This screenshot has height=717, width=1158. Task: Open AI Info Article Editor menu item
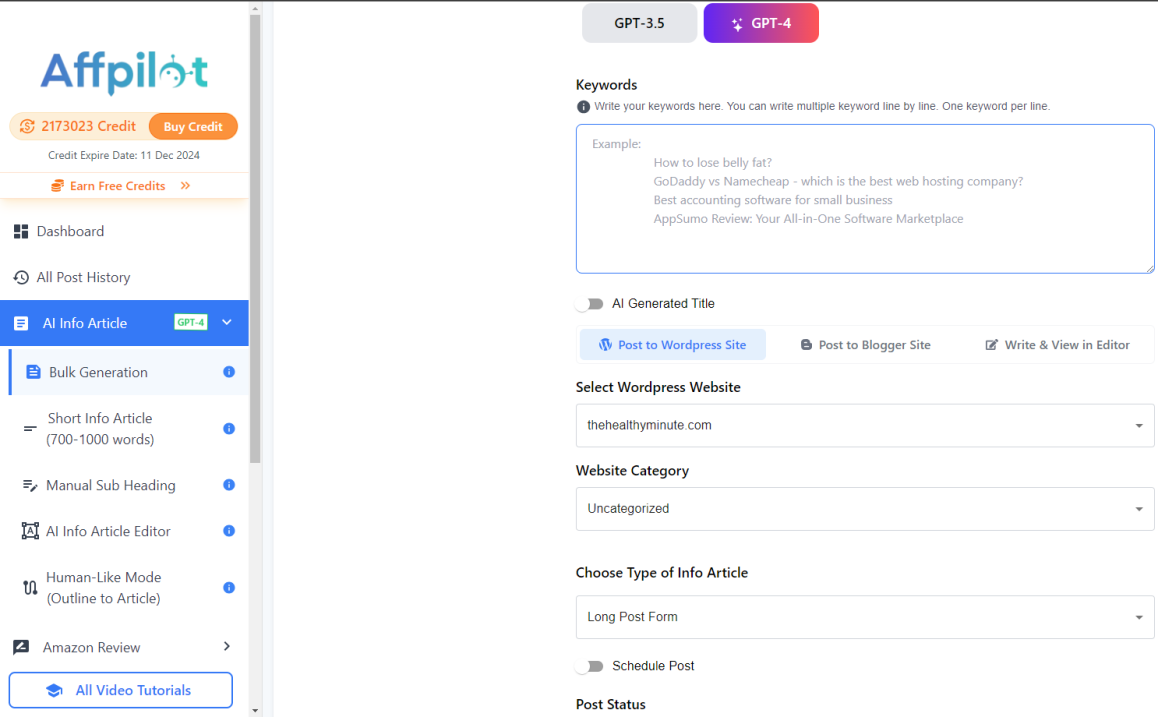(x=129, y=531)
